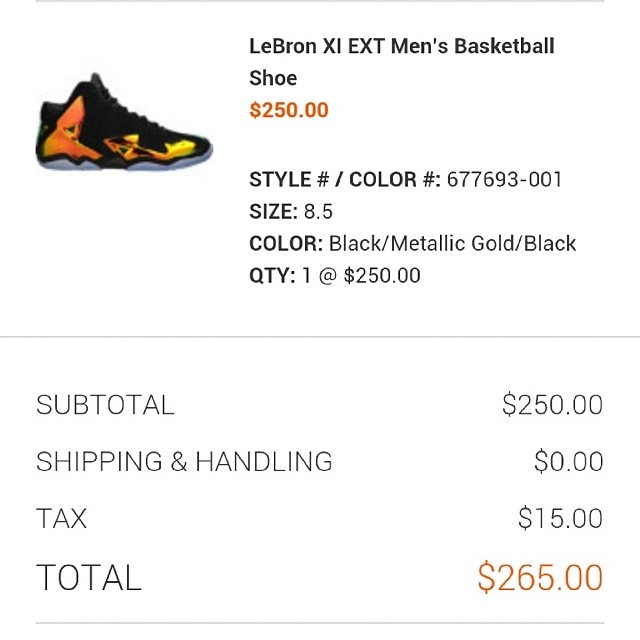Click the QTY label text
Screen dimensions: 640x640
(272, 276)
